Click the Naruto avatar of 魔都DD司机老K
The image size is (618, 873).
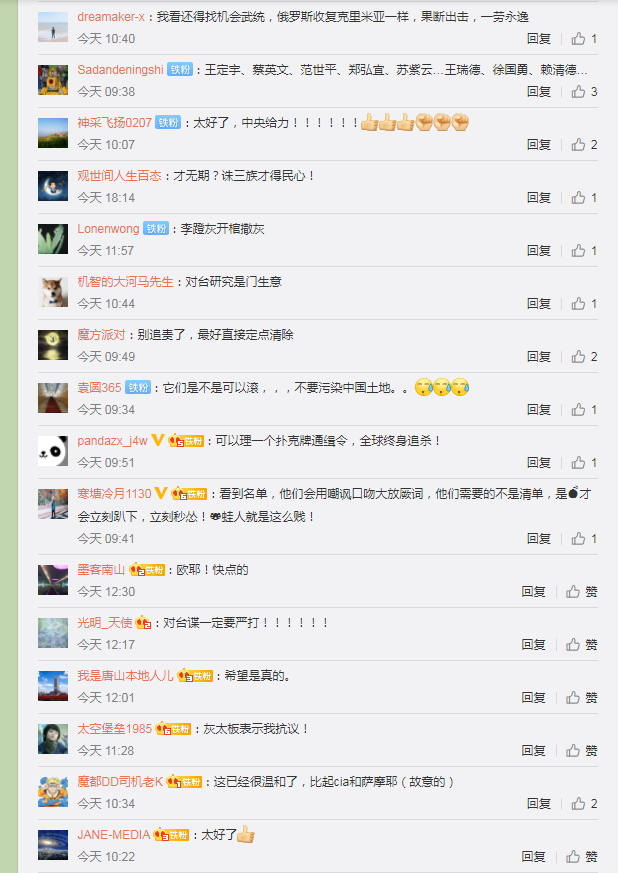(53, 792)
